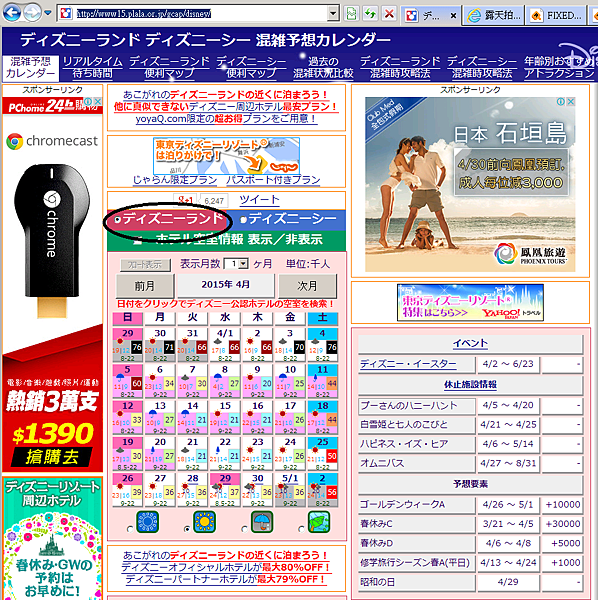This screenshot has width=598, height=600.
Task: Select the yellow sun weather icon
Action: pyautogui.click(x=204, y=522)
